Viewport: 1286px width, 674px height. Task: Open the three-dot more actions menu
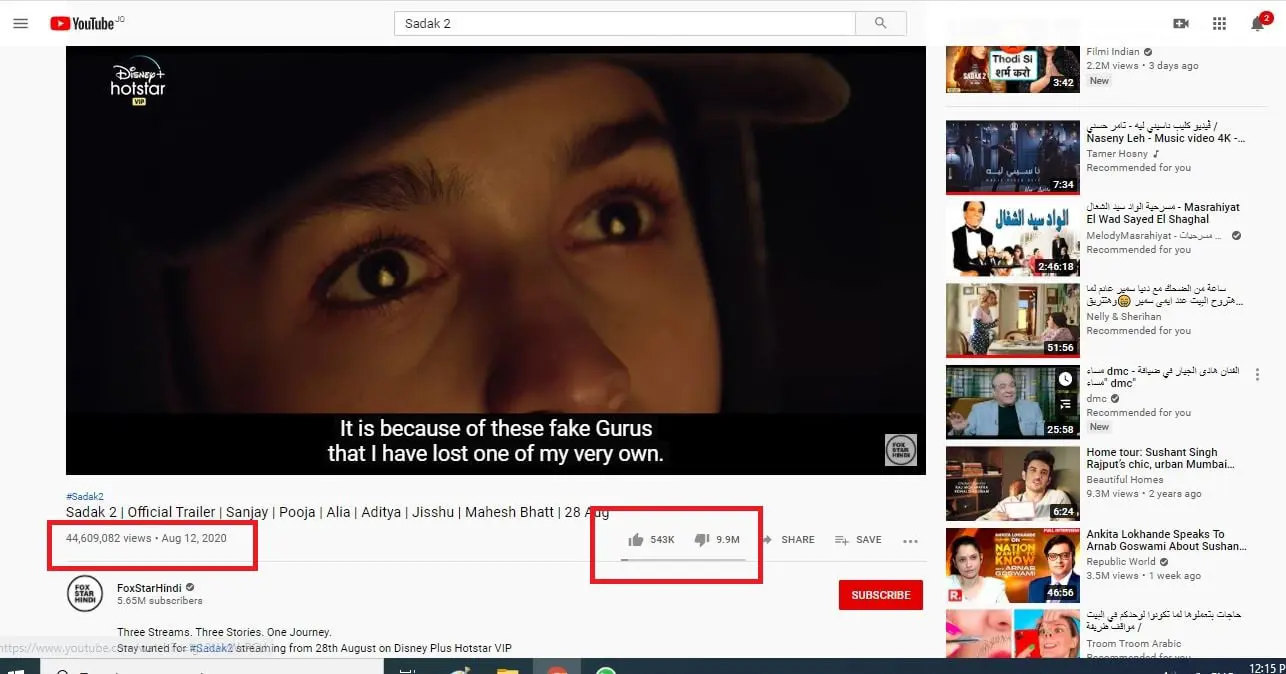[910, 540]
